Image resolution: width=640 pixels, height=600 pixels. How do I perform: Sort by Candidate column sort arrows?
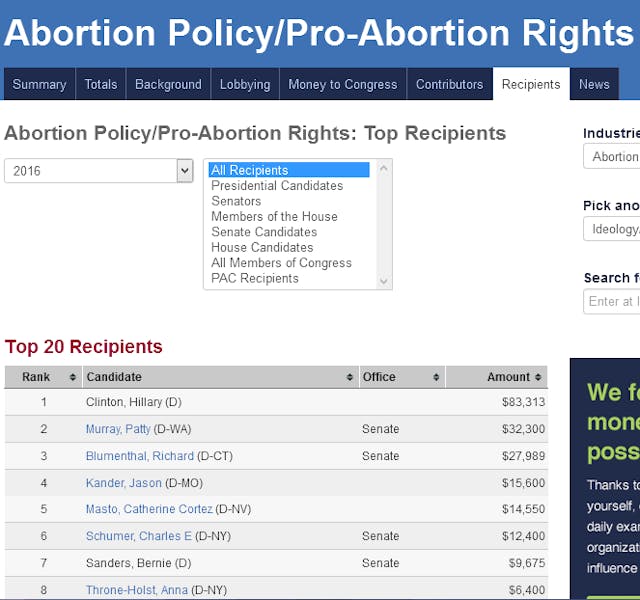click(x=350, y=377)
